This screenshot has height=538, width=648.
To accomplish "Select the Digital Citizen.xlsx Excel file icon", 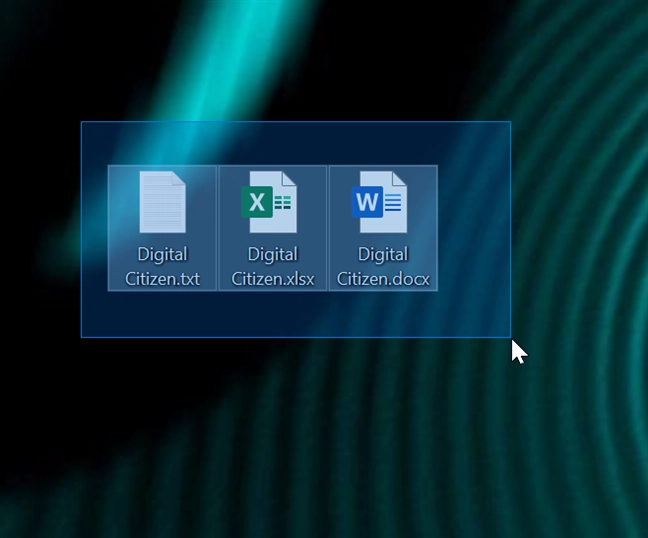I will [x=269, y=202].
